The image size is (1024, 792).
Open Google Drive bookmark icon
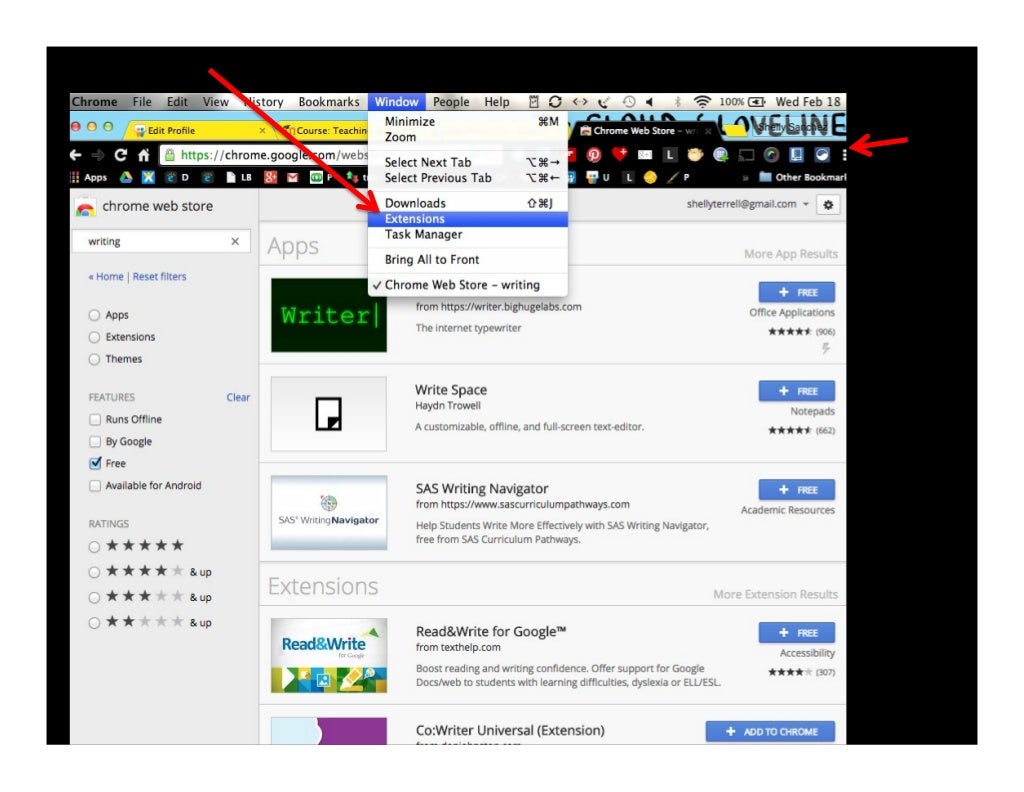pyautogui.click(x=125, y=177)
